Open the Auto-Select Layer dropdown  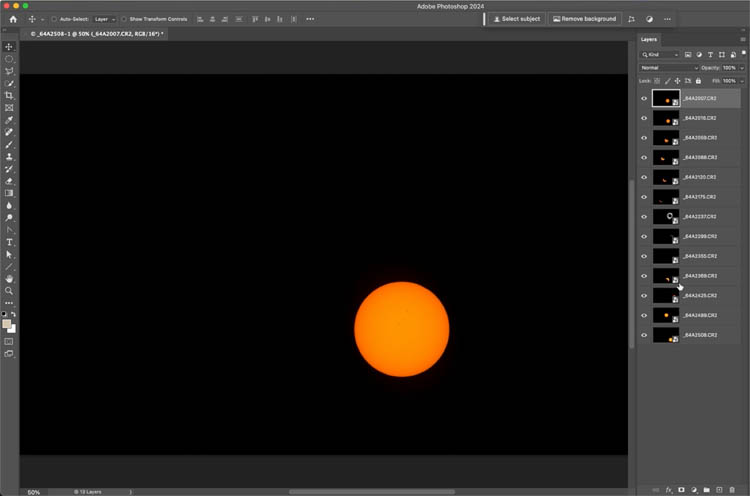(104, 19)
